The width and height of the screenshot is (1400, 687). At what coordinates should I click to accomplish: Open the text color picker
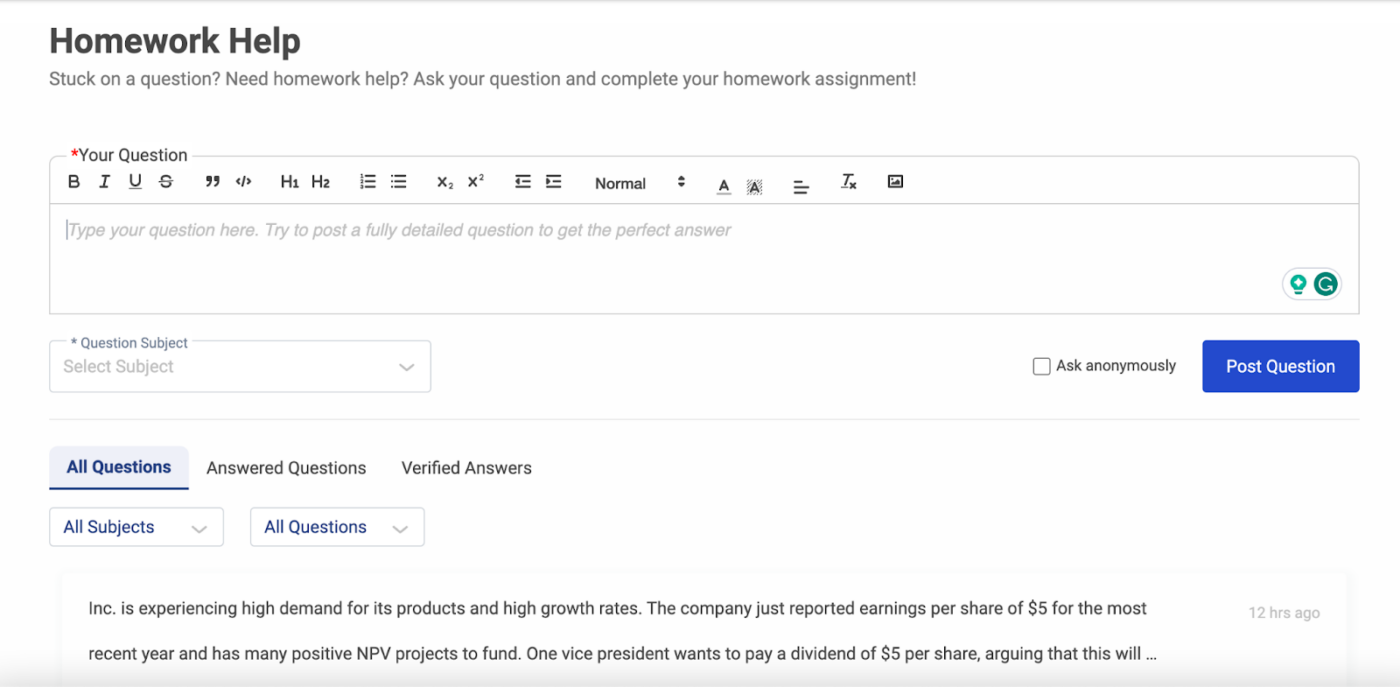tap(724, 185)
